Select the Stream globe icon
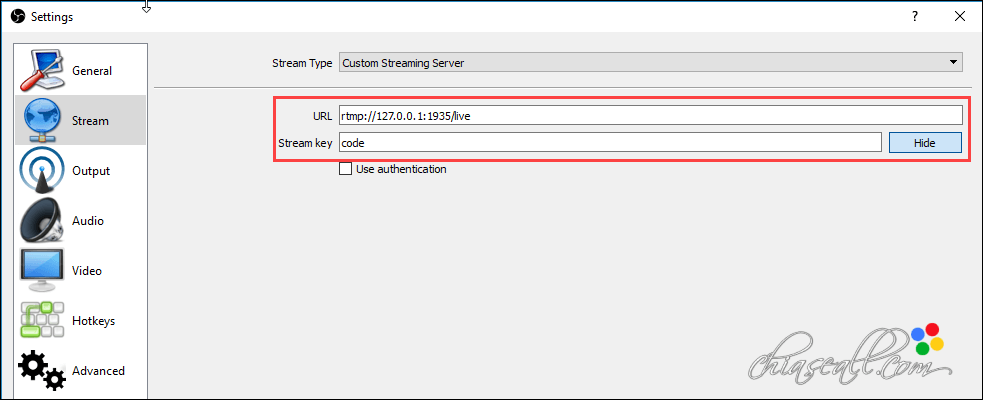Viewport: 983px width, 400px height. (43, 120)
